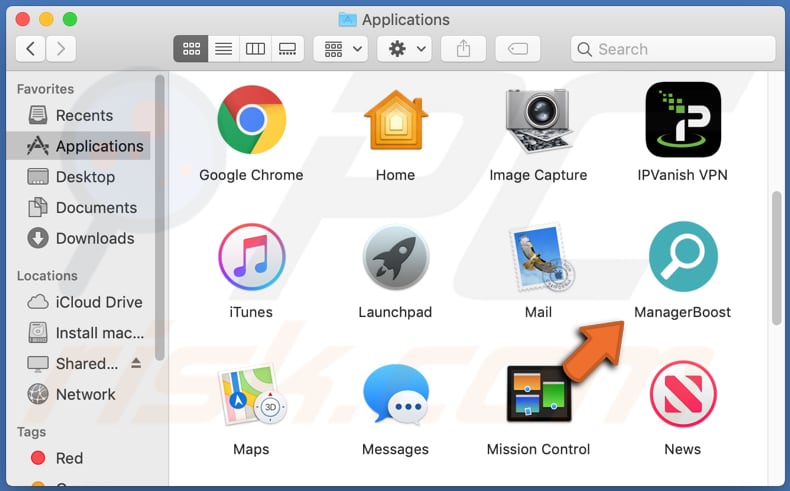This screenshot has width=790, height=491.
Task: Click the sidebar scrollbar
Action: pos(160,218)
